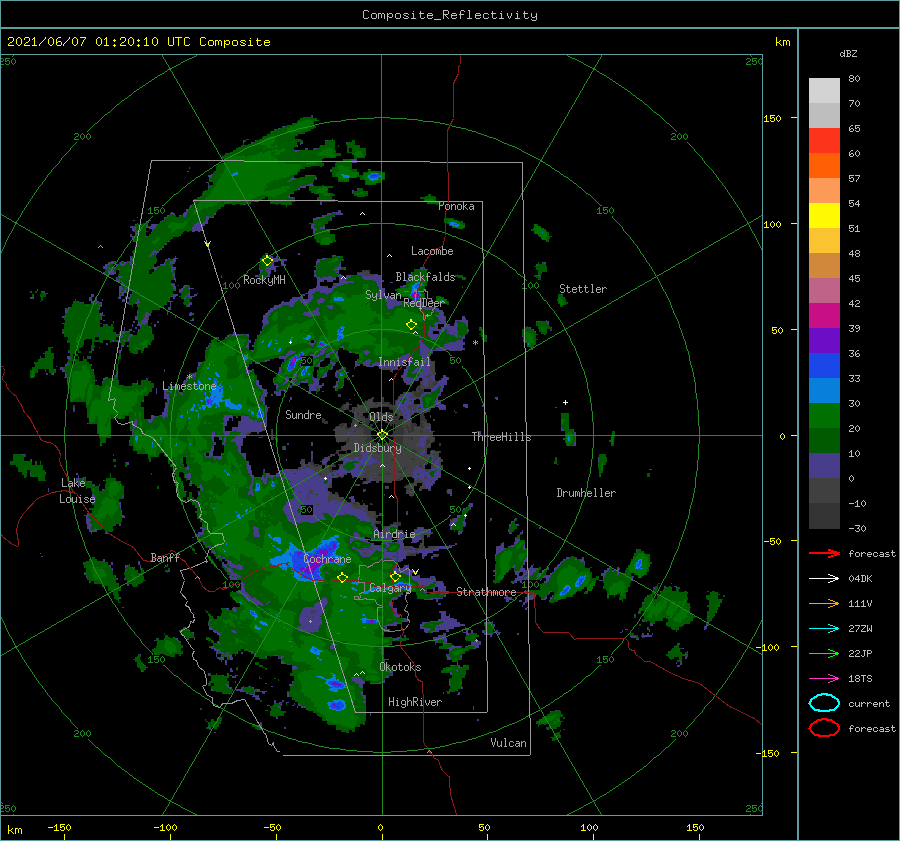Click the purple swatch below 39 dBZ
Image resolution: width=900 pixels, height=841 pixels.
click(x=824, y=341)
